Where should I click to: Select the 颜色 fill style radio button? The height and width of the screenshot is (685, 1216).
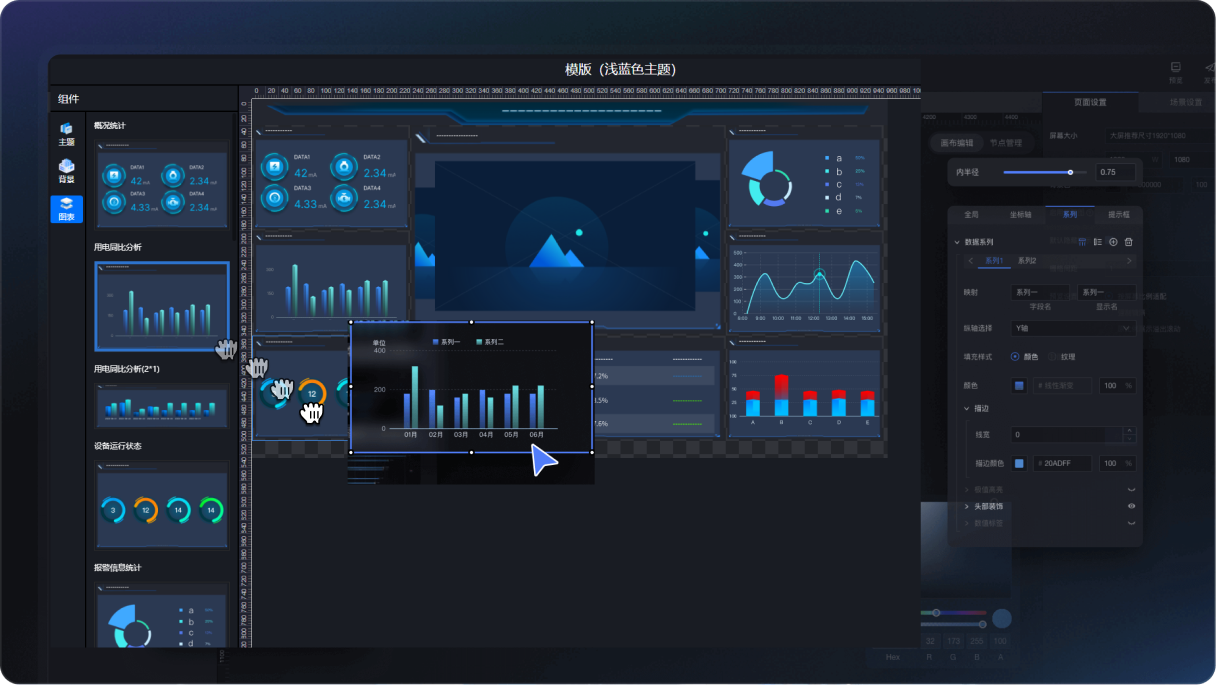(x=1016, y=356)
